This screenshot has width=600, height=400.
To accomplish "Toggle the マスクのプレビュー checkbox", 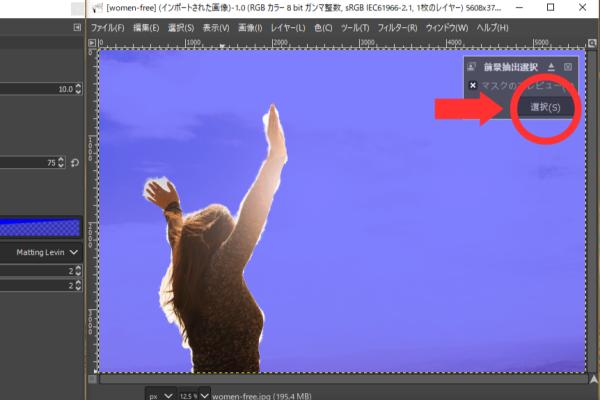I will pos(473,85).
